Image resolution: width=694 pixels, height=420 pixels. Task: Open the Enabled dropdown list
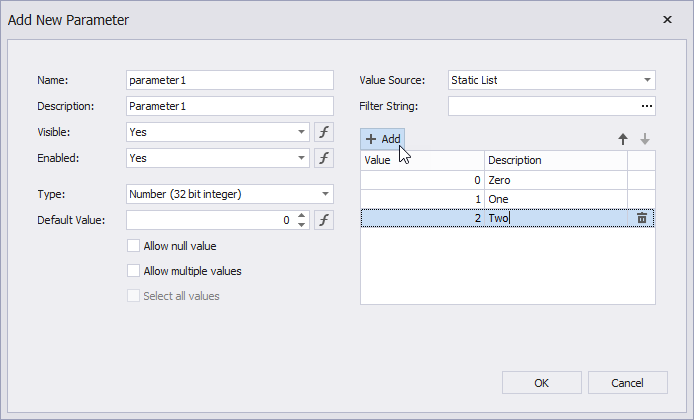[x=302, y=158]
